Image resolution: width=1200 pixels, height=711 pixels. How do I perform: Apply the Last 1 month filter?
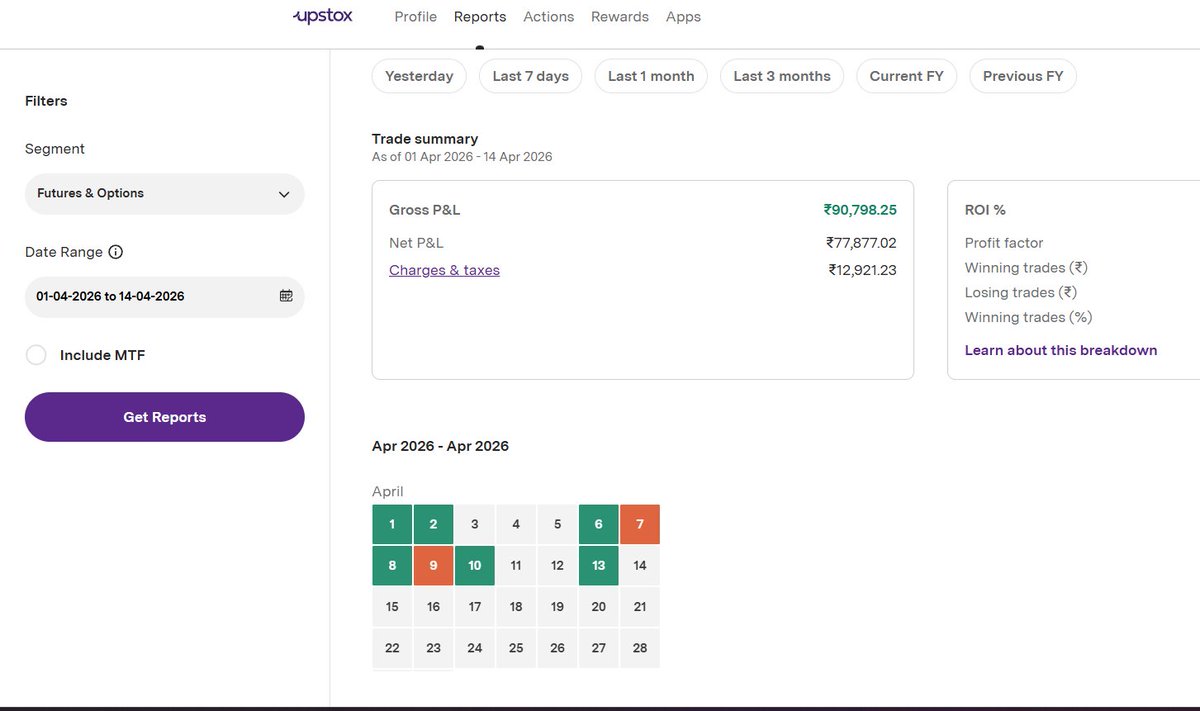pos(651,76)
